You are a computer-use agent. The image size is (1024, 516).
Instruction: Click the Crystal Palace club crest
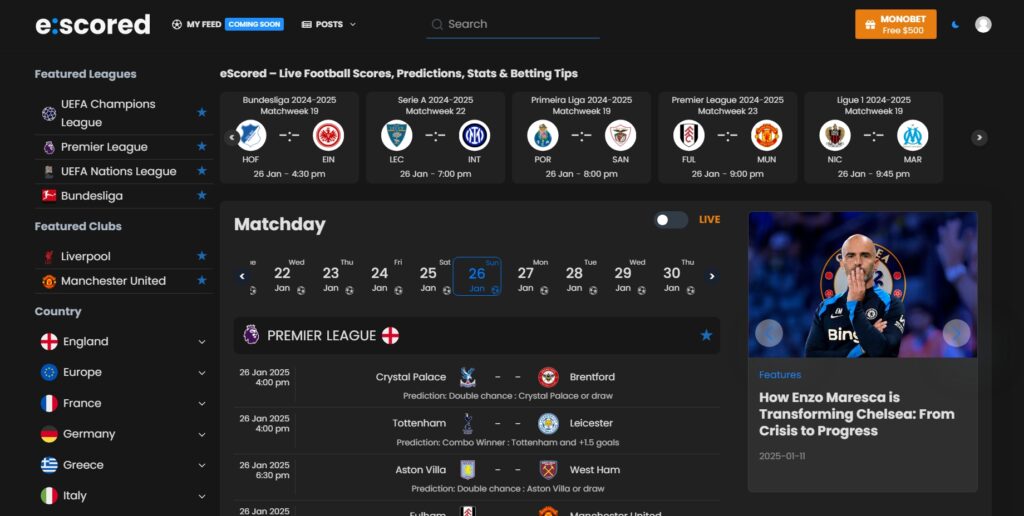tap(468, 377)
